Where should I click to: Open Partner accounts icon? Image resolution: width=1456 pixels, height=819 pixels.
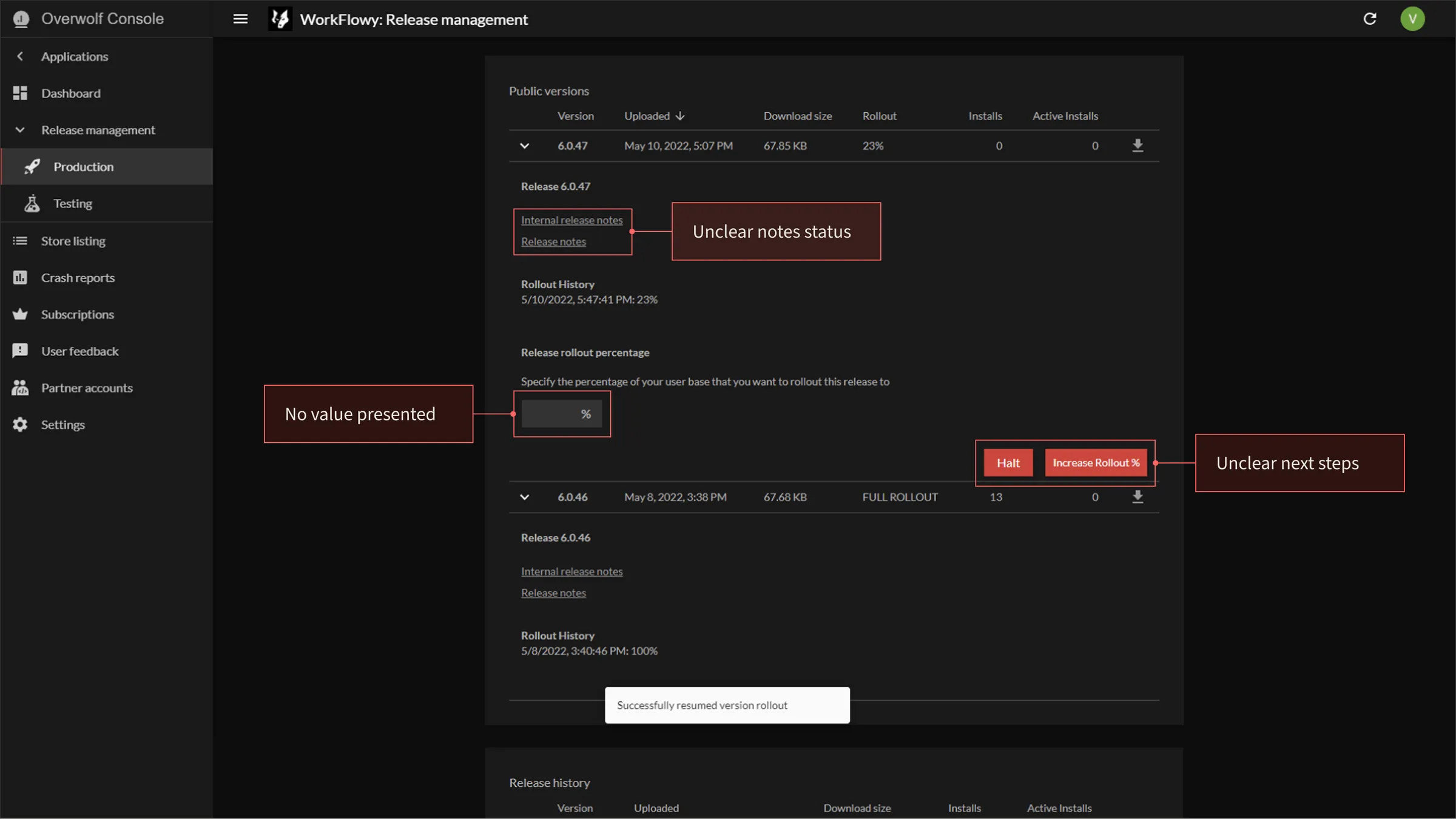(20, 388)
